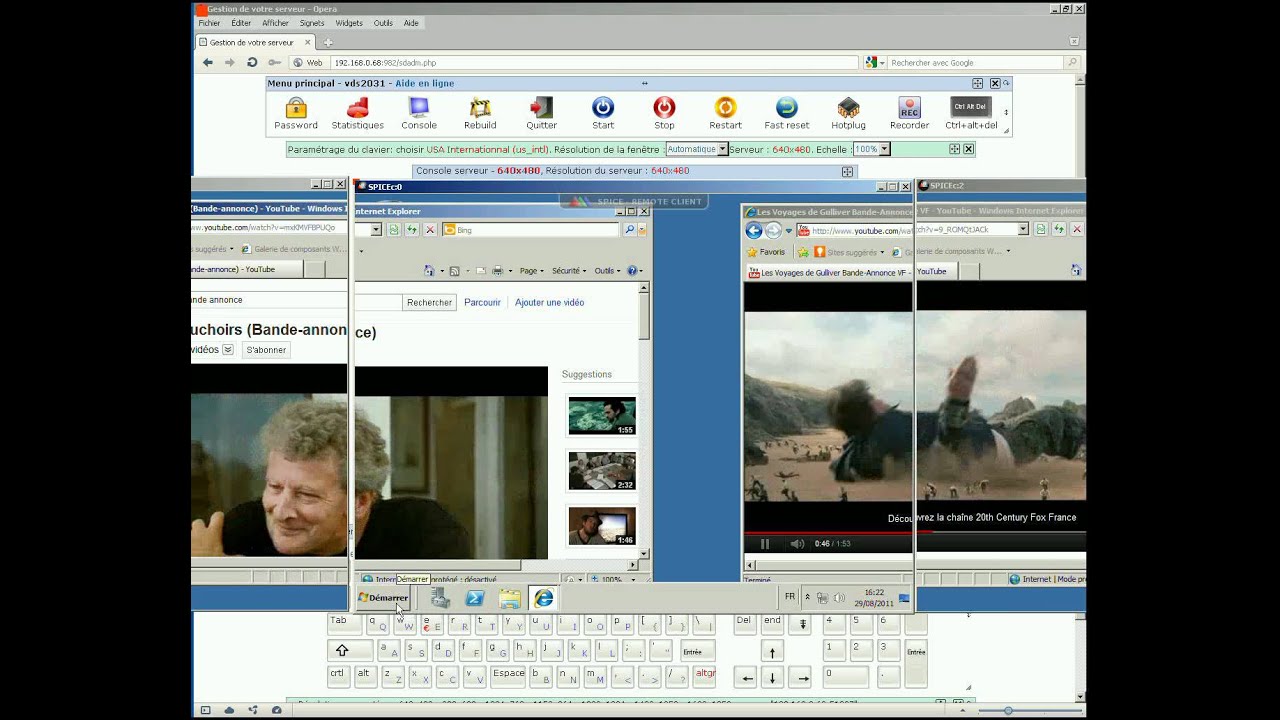Go back in the Opera browser
Viewport: 1280px width, 720px height.
click(x=208, y=62)
